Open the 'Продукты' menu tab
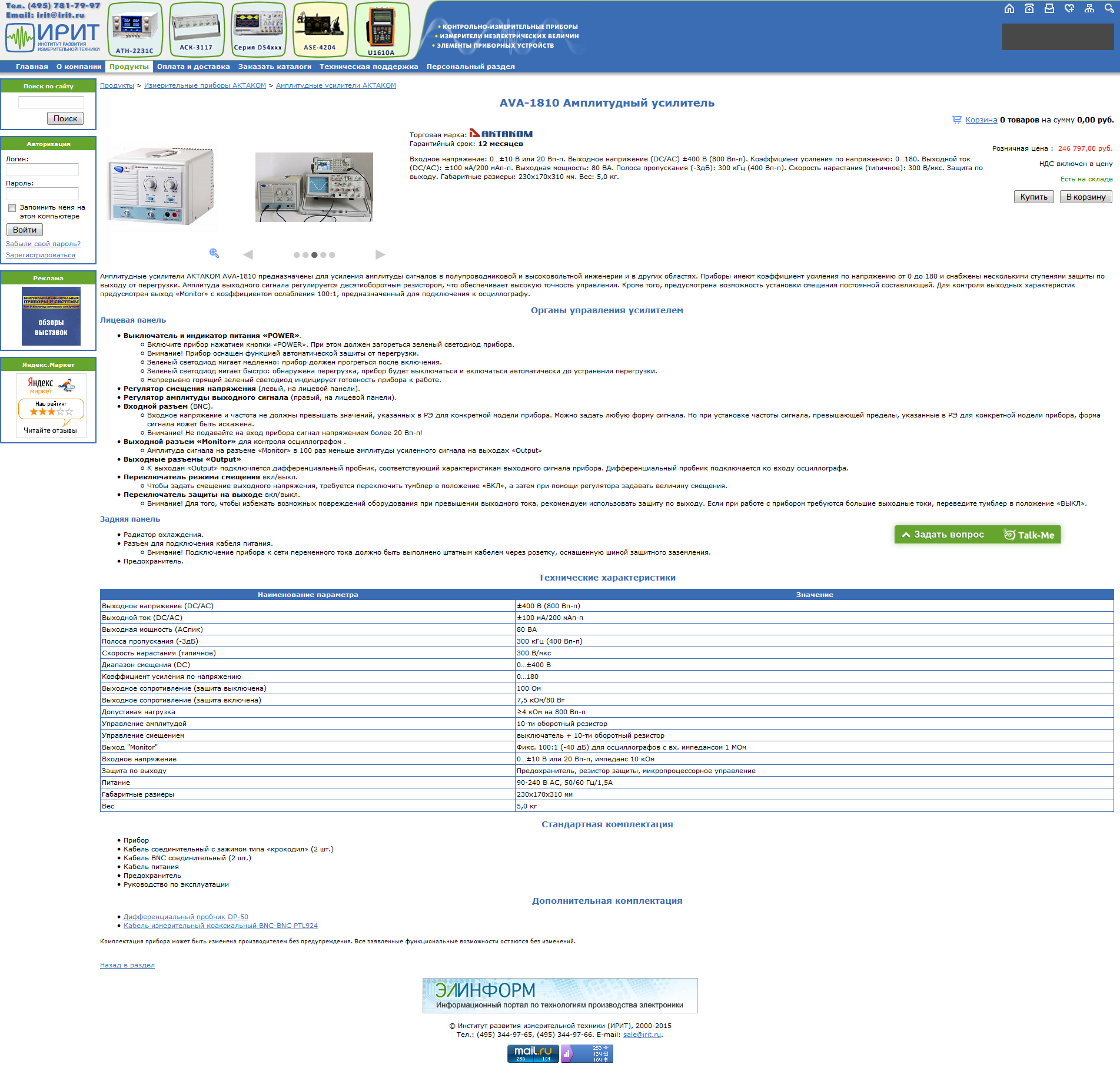Image resolution: width=1120 pixels, height=1074 pixels. click(129, 67)
